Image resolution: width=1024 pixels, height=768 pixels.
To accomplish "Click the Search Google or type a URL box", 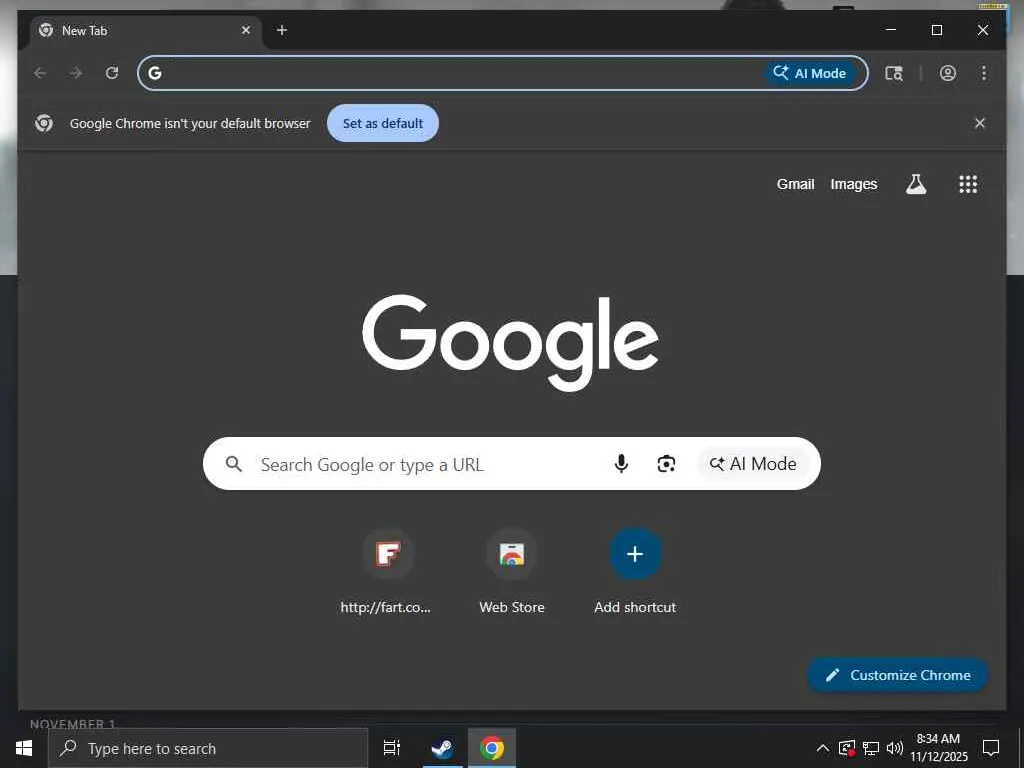I will tap(511, 464).
